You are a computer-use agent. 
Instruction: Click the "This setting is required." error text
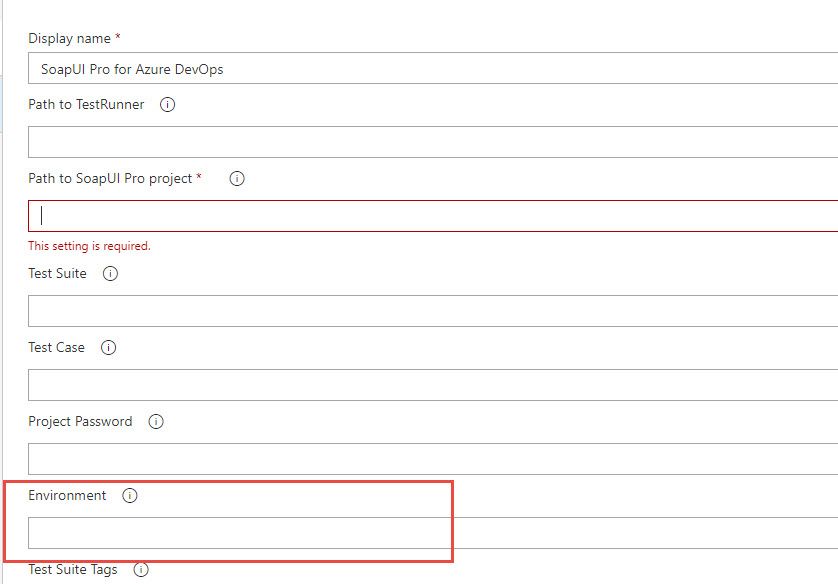(89, 246)
